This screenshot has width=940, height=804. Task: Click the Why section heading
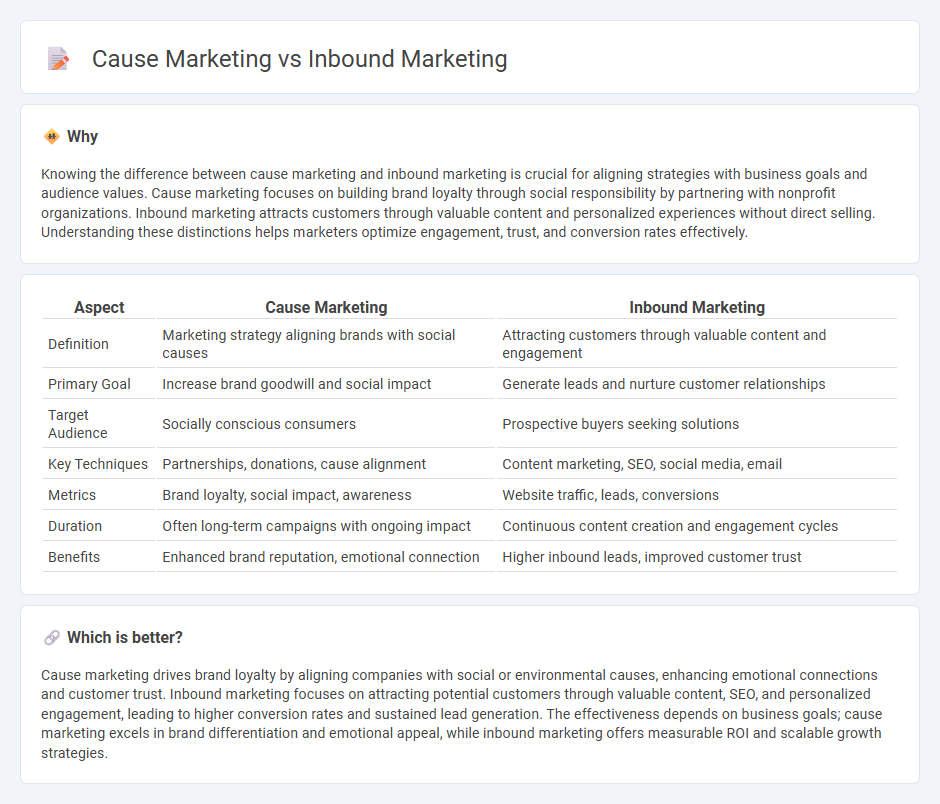coord(82,137)
